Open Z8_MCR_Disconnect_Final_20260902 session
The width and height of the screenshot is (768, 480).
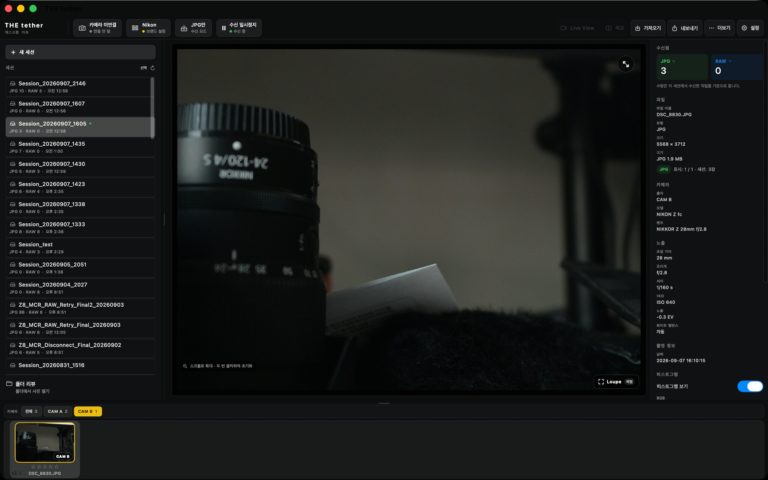(78, 348)
